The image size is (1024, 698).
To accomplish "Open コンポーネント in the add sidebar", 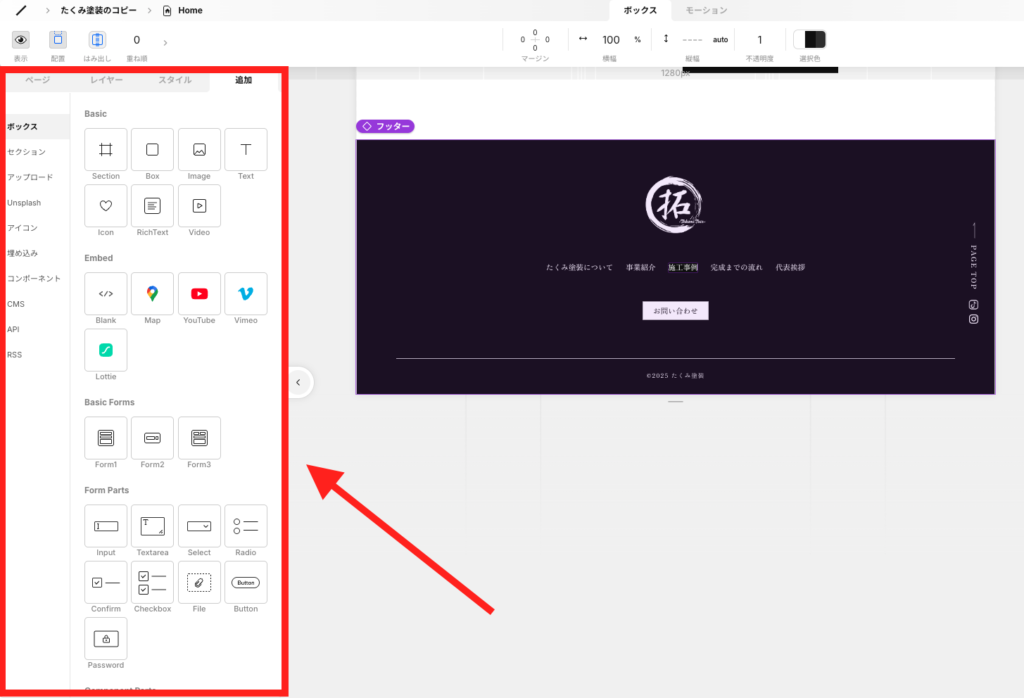I will click(34, 279).
